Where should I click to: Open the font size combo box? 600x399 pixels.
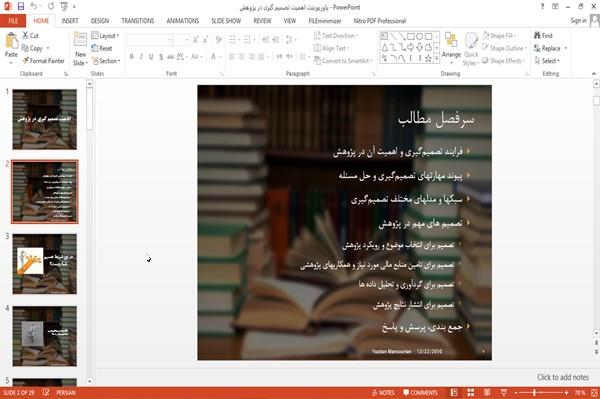(181, 40)
